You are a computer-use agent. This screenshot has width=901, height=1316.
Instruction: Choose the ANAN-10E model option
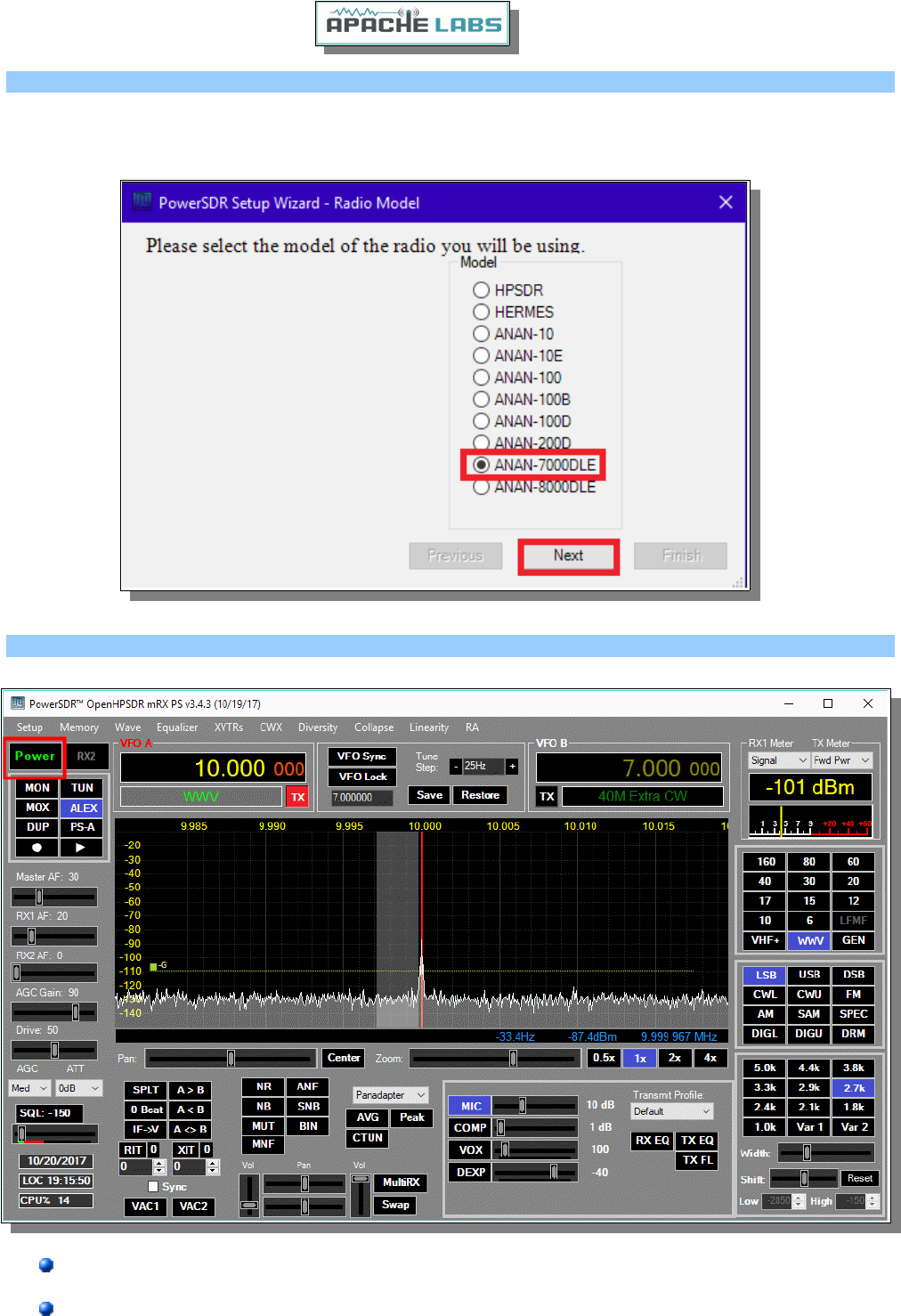(x=518, y=355)
